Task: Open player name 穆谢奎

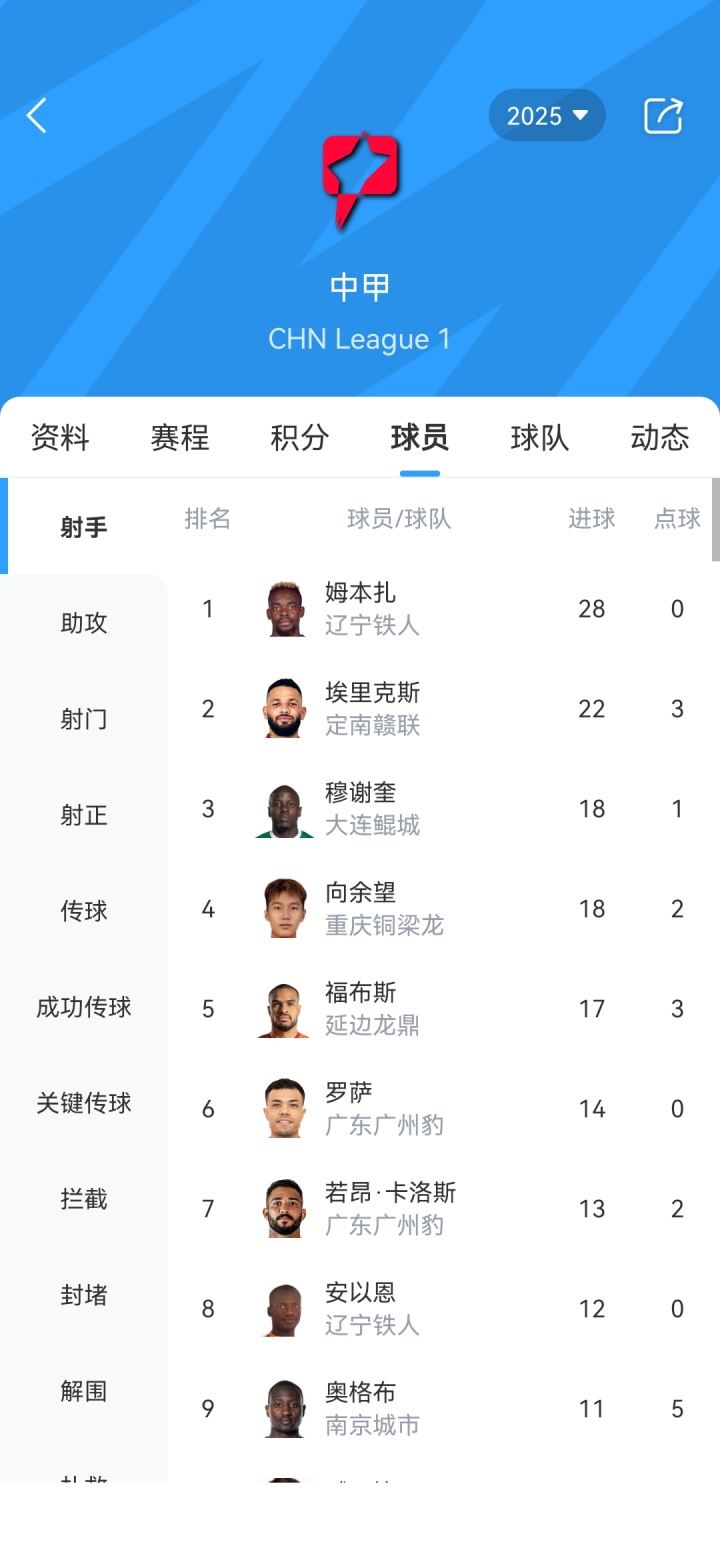Action: 360,793
